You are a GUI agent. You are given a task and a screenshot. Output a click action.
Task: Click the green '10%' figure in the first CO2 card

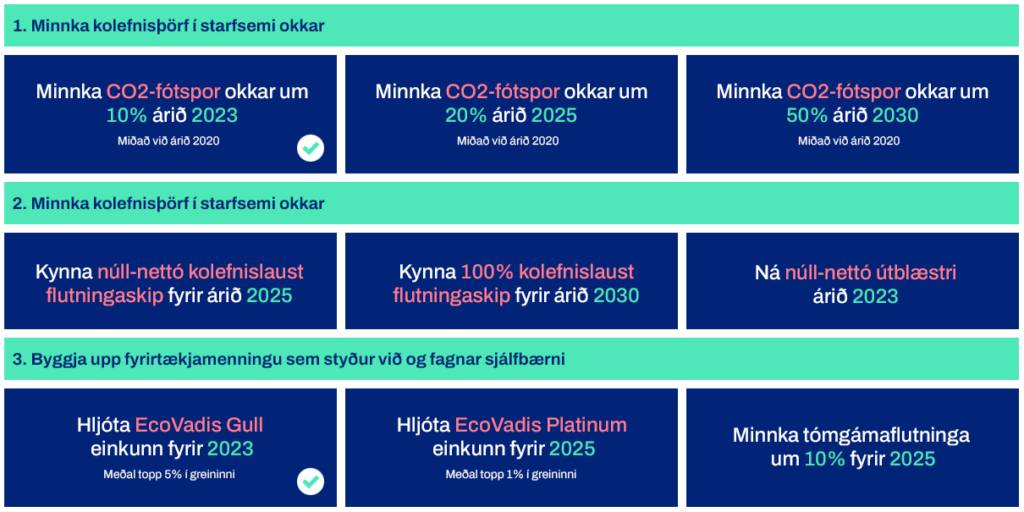pyautogui.click(x=125, y=115)
